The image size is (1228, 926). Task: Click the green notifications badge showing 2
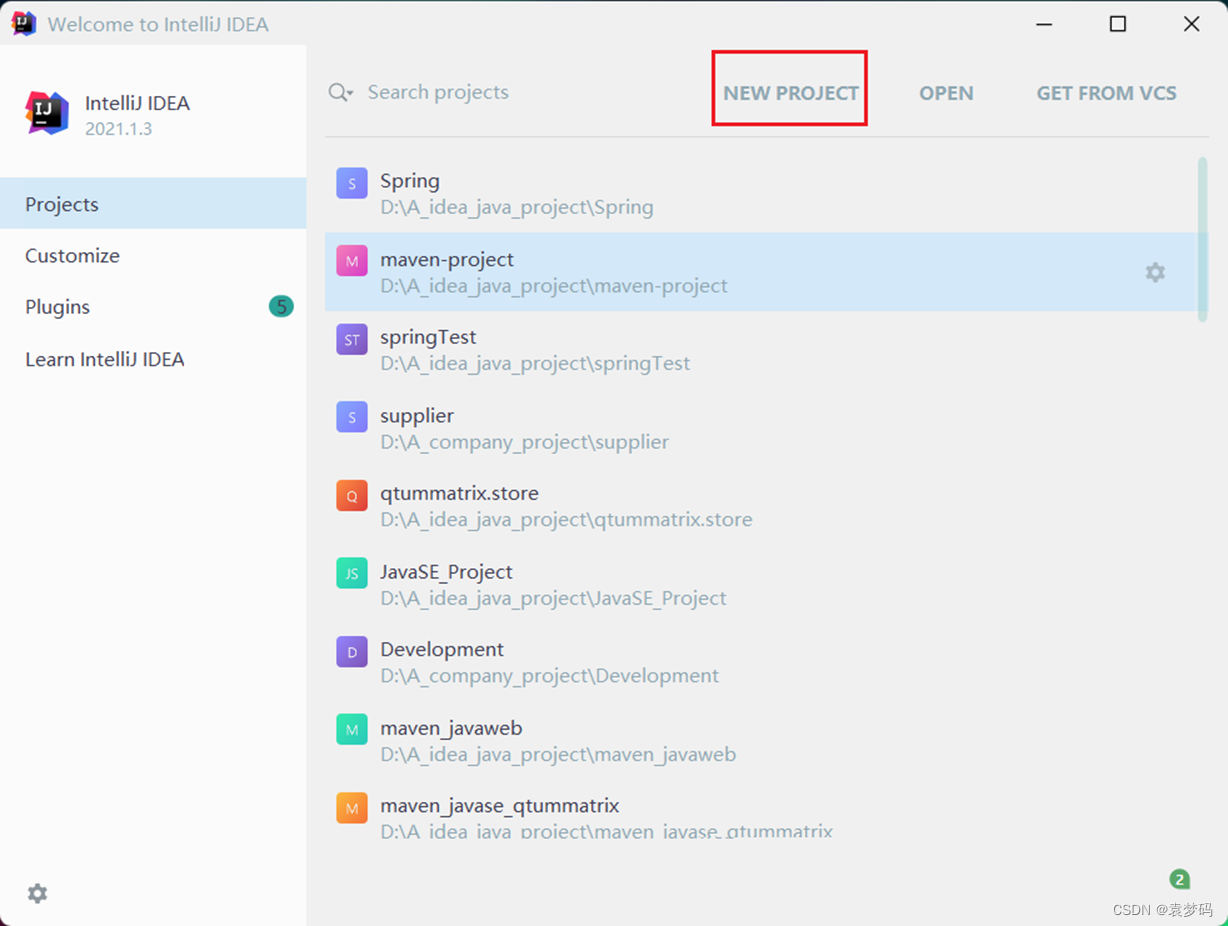(1180, 879)
